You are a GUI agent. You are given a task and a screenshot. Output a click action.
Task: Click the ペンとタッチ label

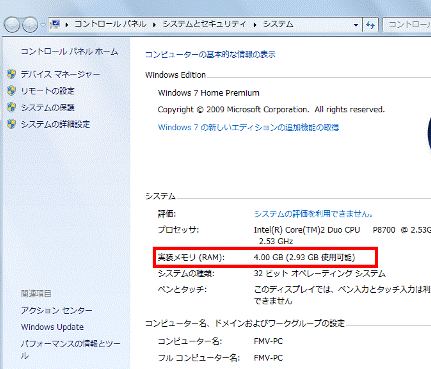click(182, 289)
